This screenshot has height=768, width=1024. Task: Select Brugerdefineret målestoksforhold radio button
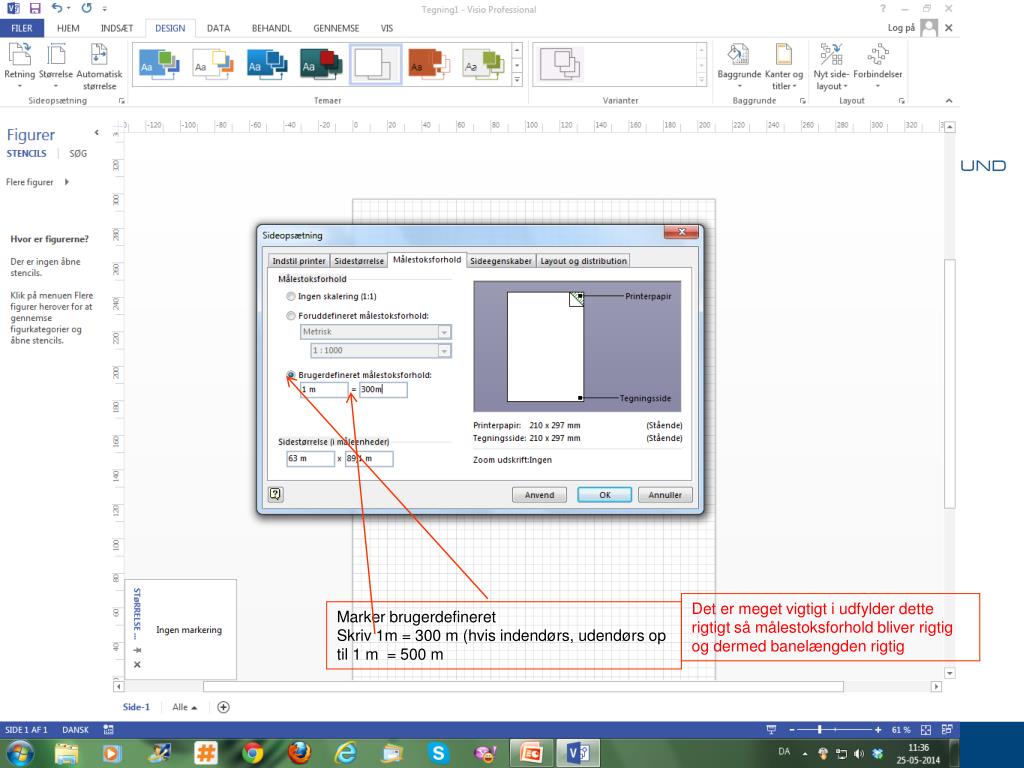point(291,375)
